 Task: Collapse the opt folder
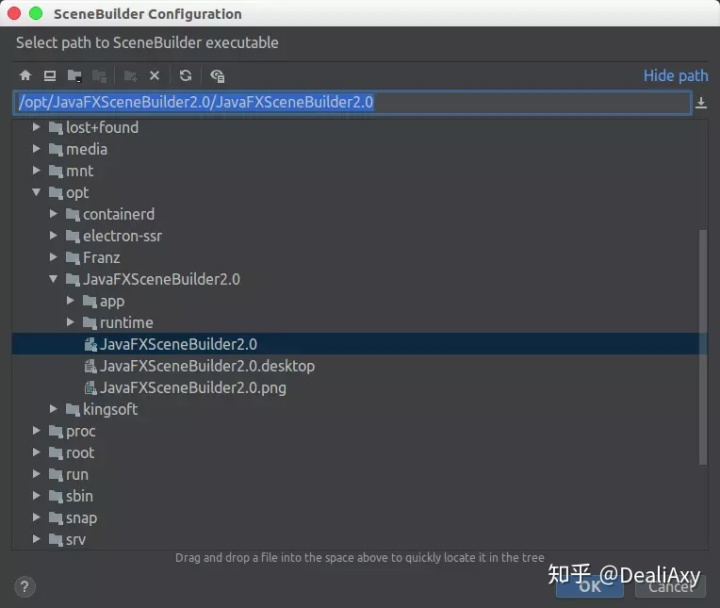pos(36,192)
